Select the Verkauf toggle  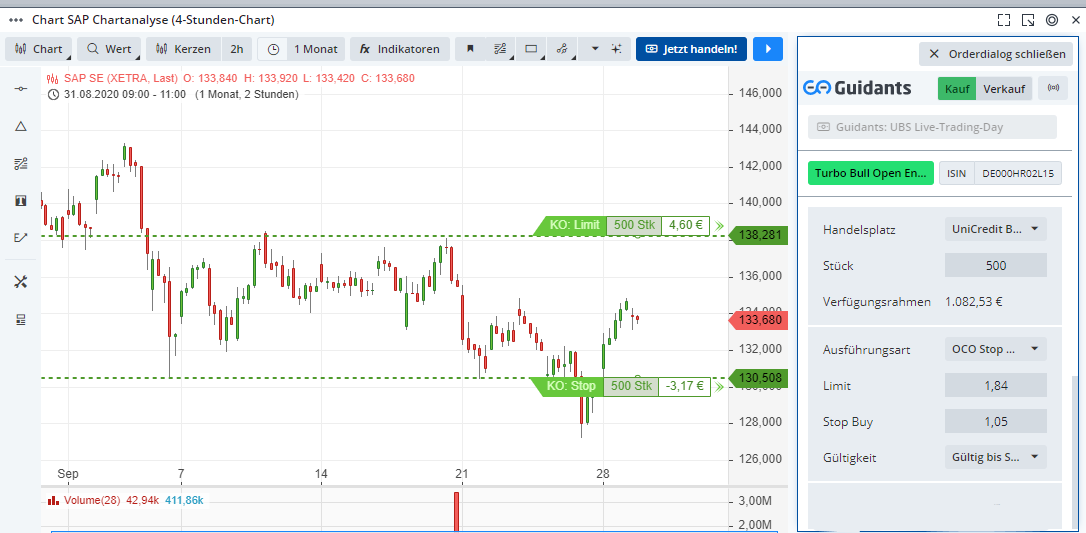coord(1004,89)
